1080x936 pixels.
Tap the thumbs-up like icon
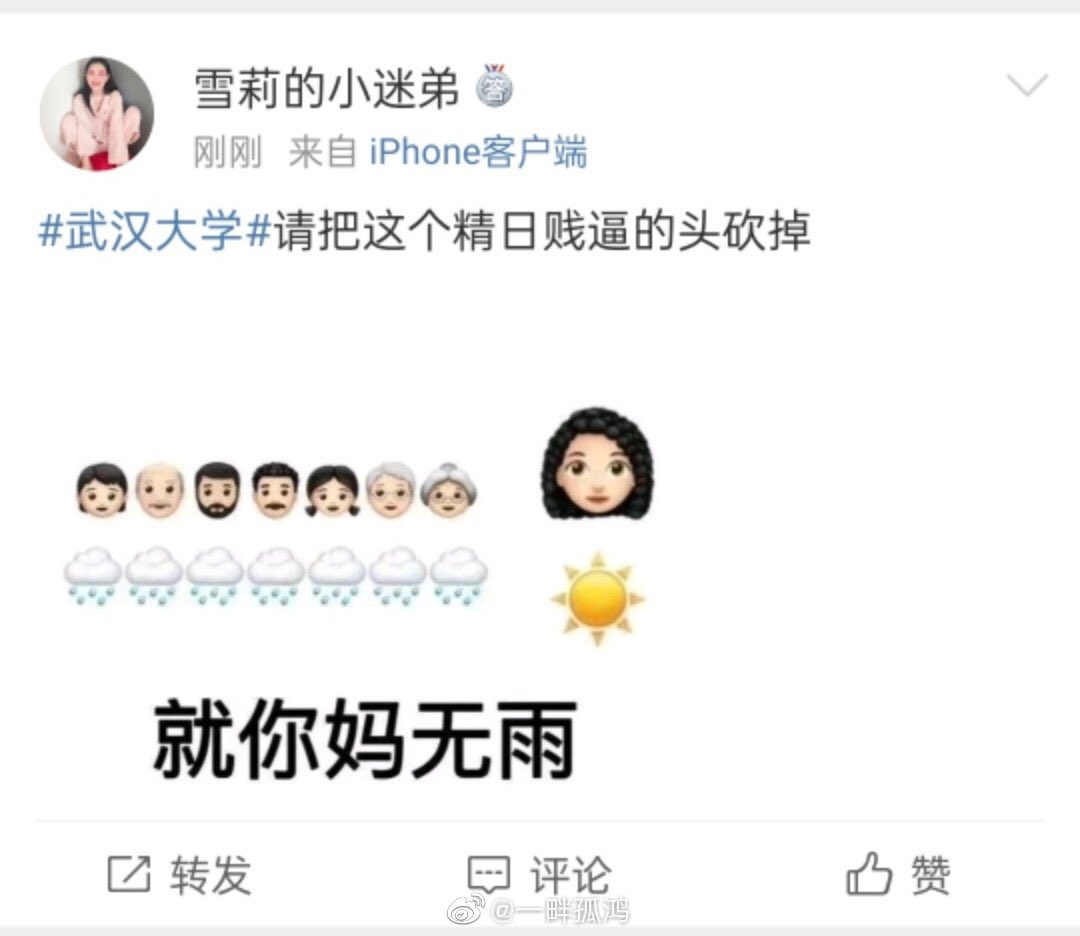coord(869,873)
